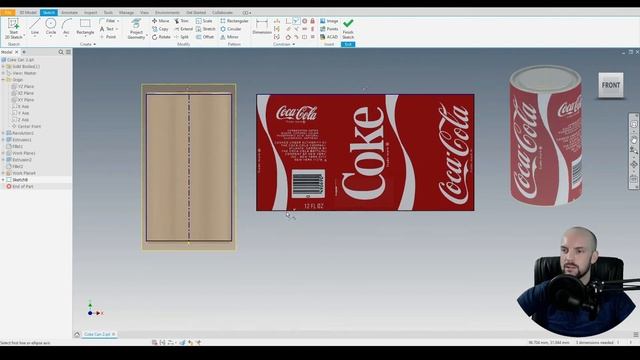This screenshot has width=640, height=360.
Task: Expand the View: Master tree node
Action: (3, 73)
